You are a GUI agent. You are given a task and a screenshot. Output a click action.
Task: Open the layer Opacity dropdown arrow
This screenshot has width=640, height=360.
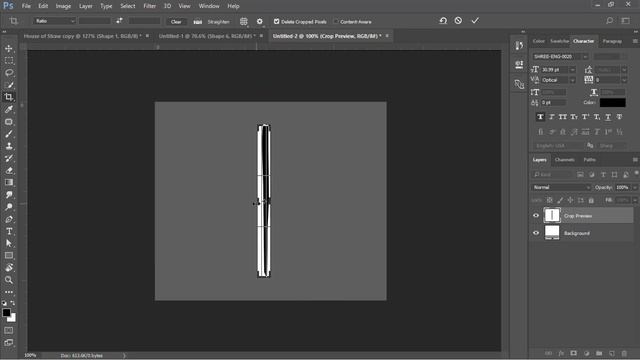click(635, 187)
